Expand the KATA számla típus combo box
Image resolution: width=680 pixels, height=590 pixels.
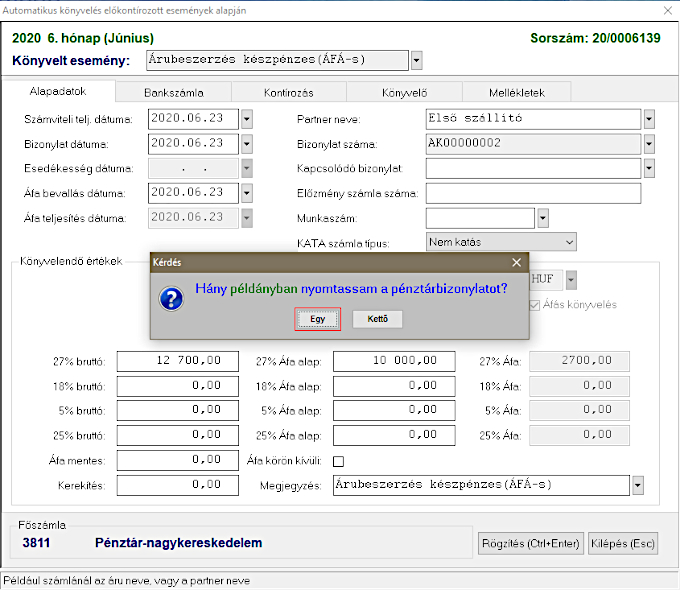tap(569, 242)
